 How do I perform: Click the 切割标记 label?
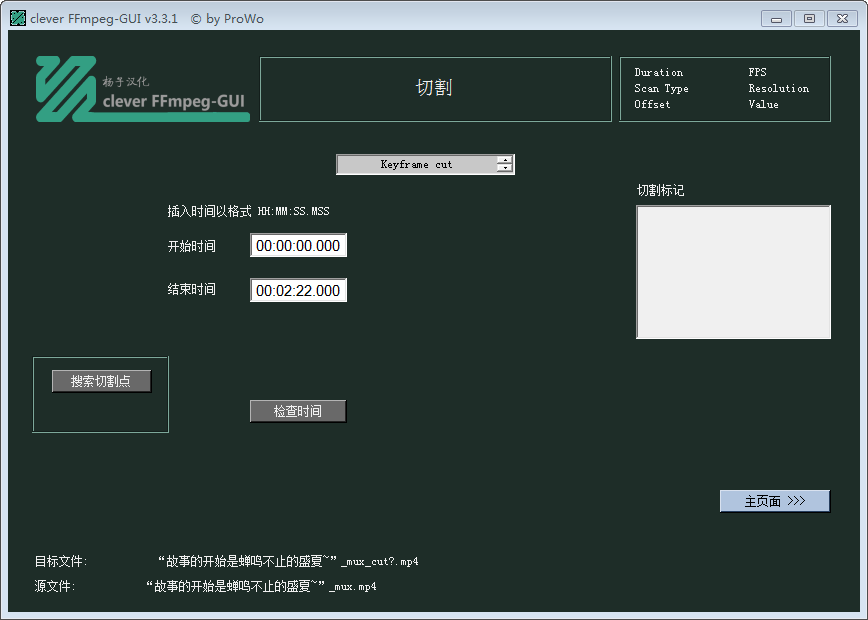660,190
